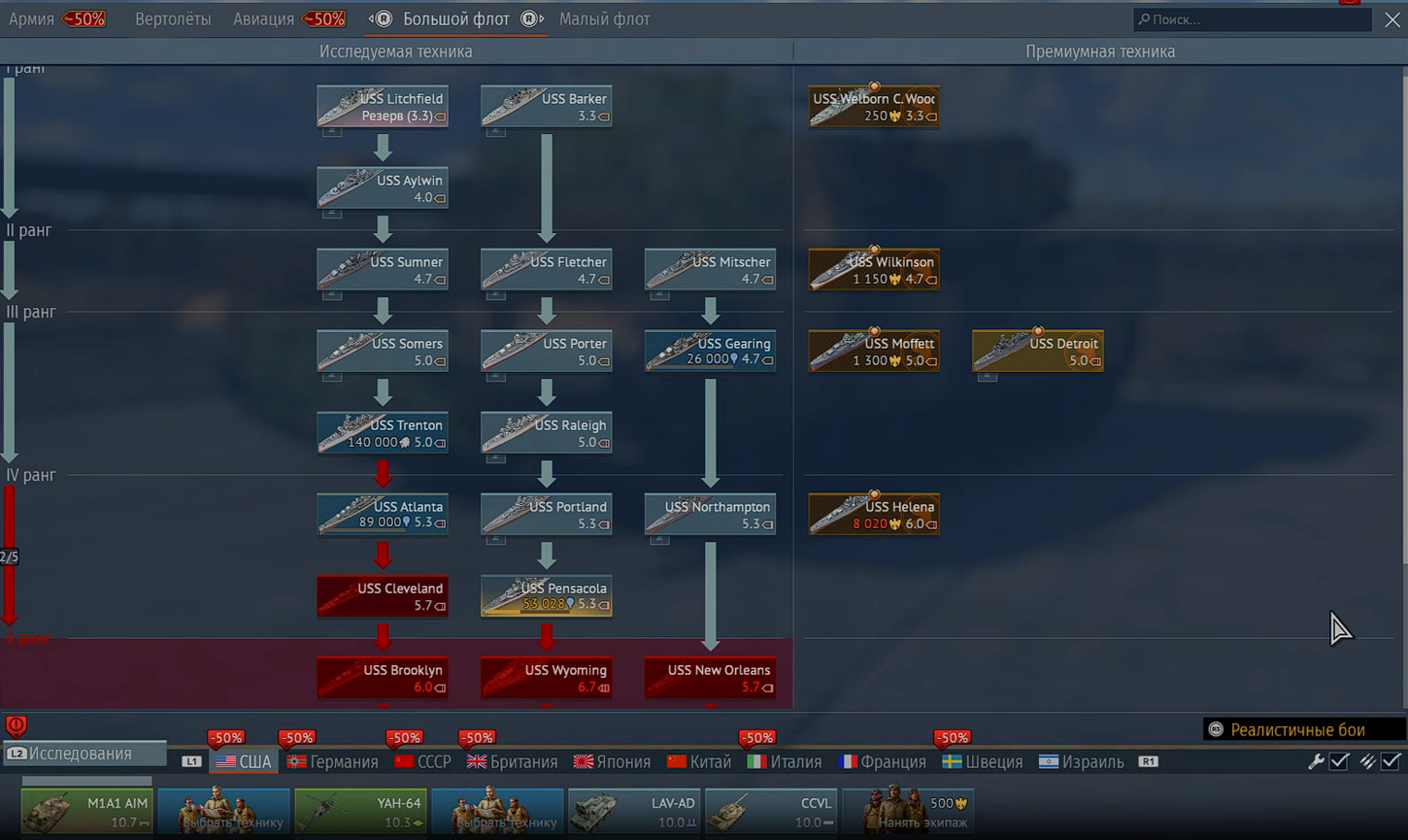
Task: Select the USS Barker ship card
Action: pyautogui.click(x=547, y=106)
